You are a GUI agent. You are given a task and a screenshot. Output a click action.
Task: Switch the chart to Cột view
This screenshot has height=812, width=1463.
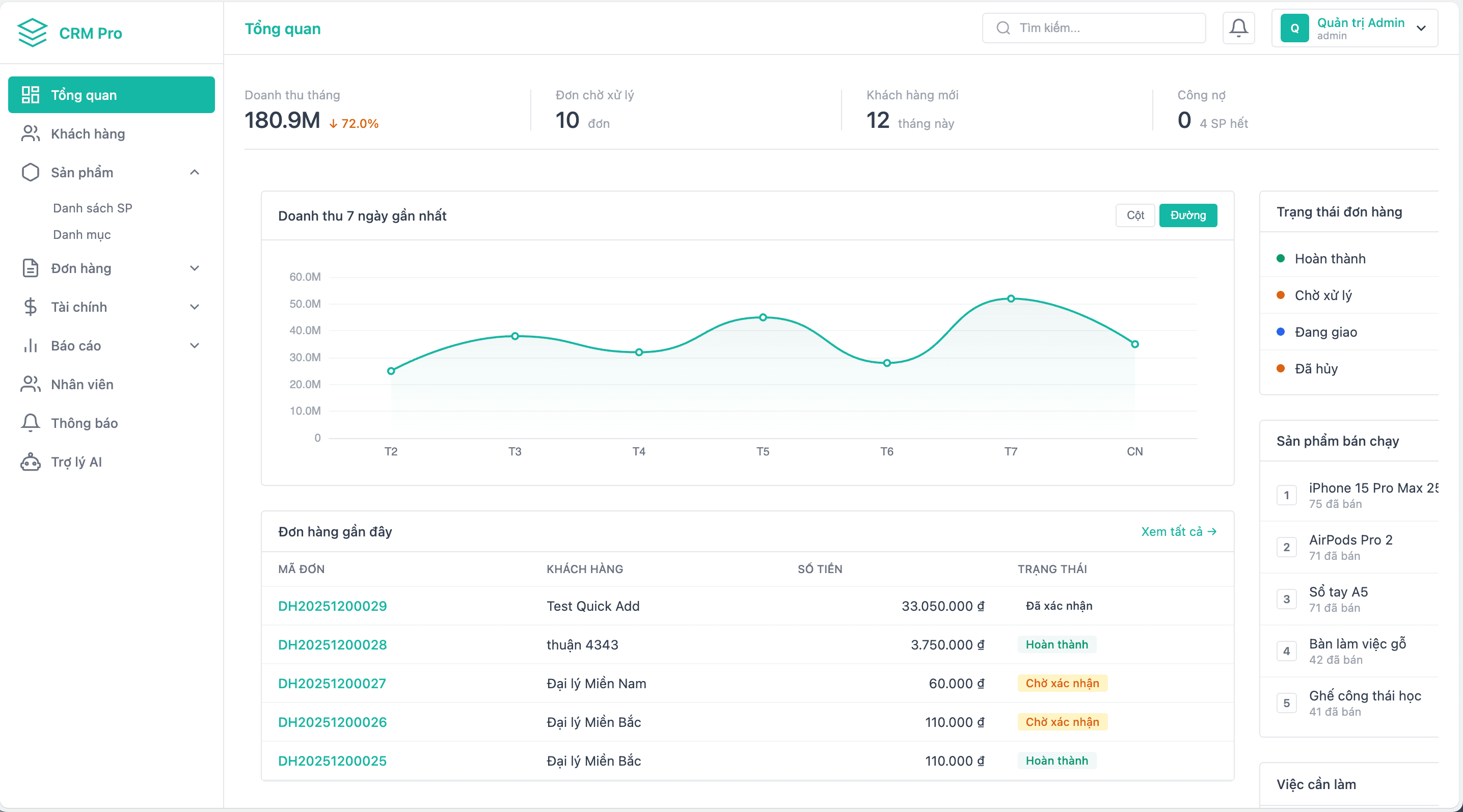[1135, 215]
